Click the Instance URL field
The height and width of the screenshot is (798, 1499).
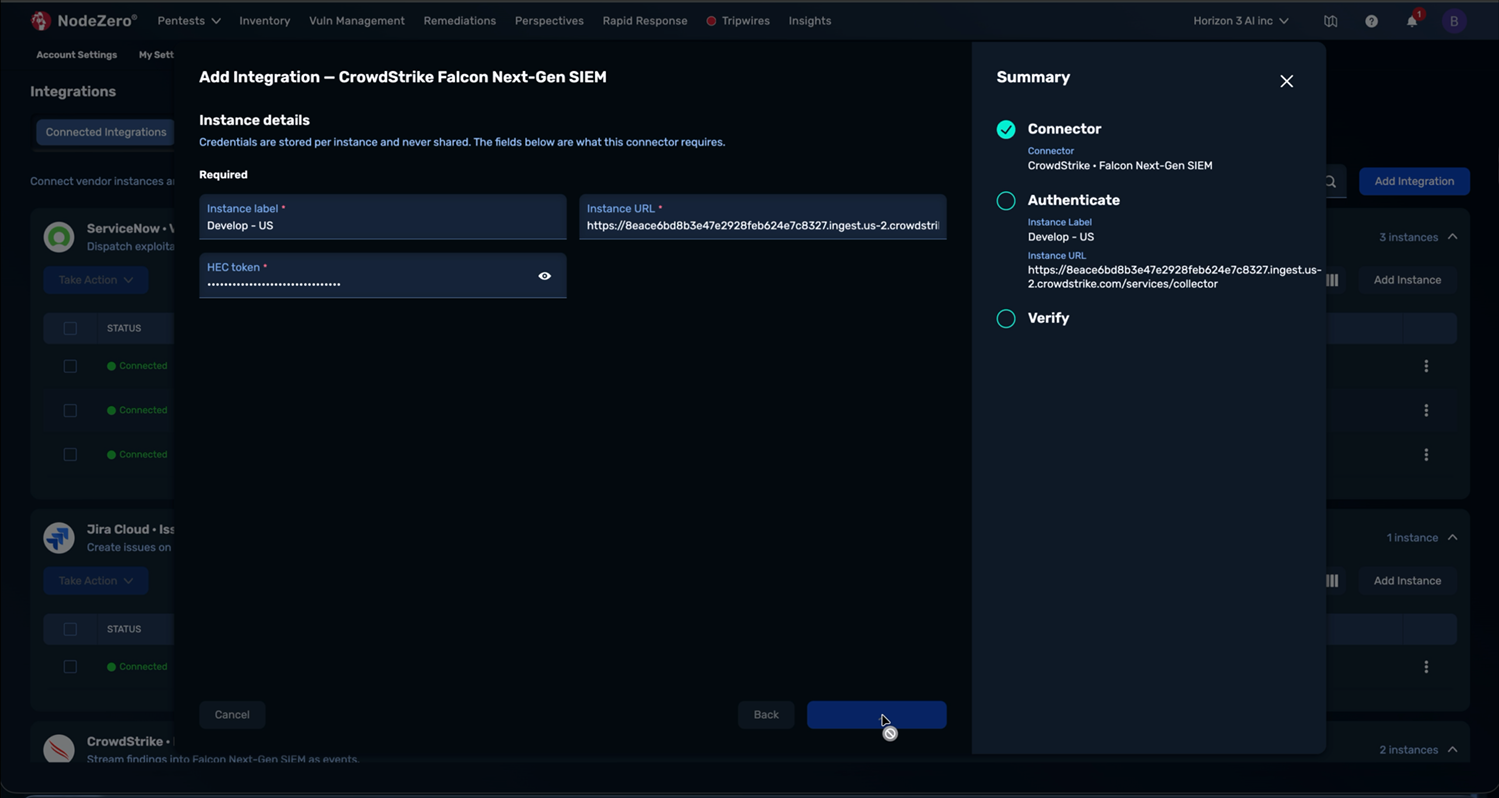click(762, 217)
